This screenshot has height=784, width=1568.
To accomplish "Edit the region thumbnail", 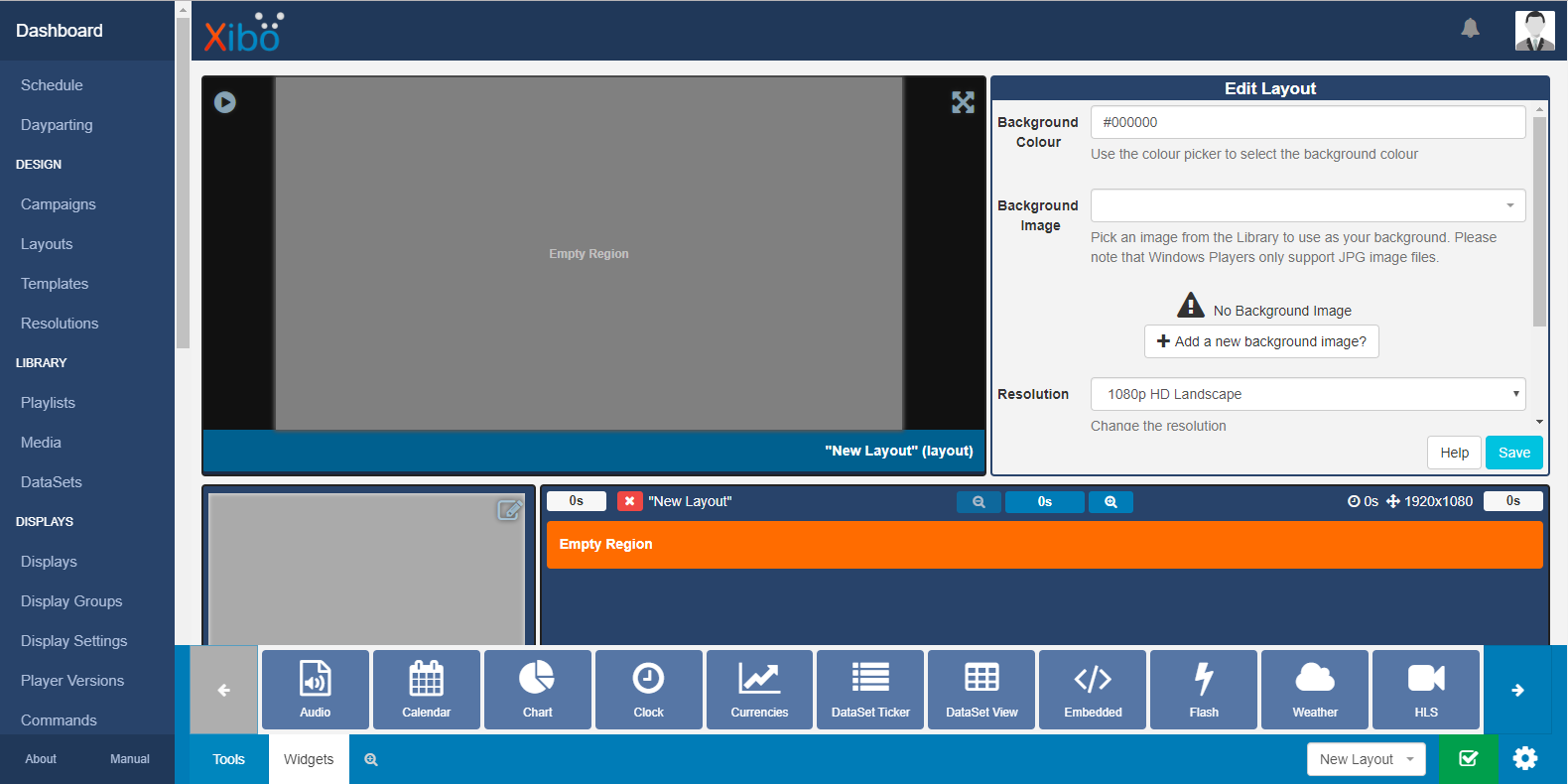I will point(509,510).
